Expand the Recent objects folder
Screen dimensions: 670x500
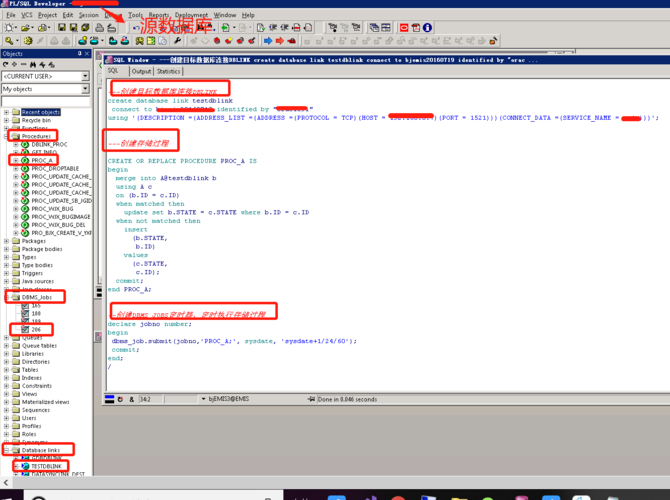point(6,112)
